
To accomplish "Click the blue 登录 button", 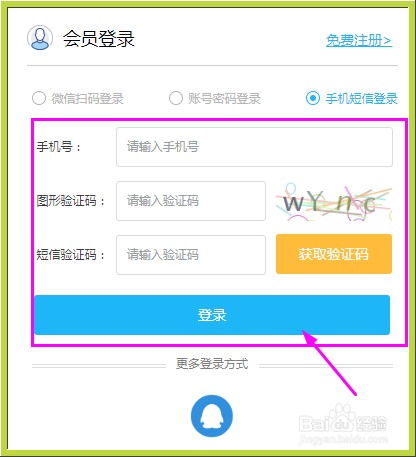I will 212,315.
